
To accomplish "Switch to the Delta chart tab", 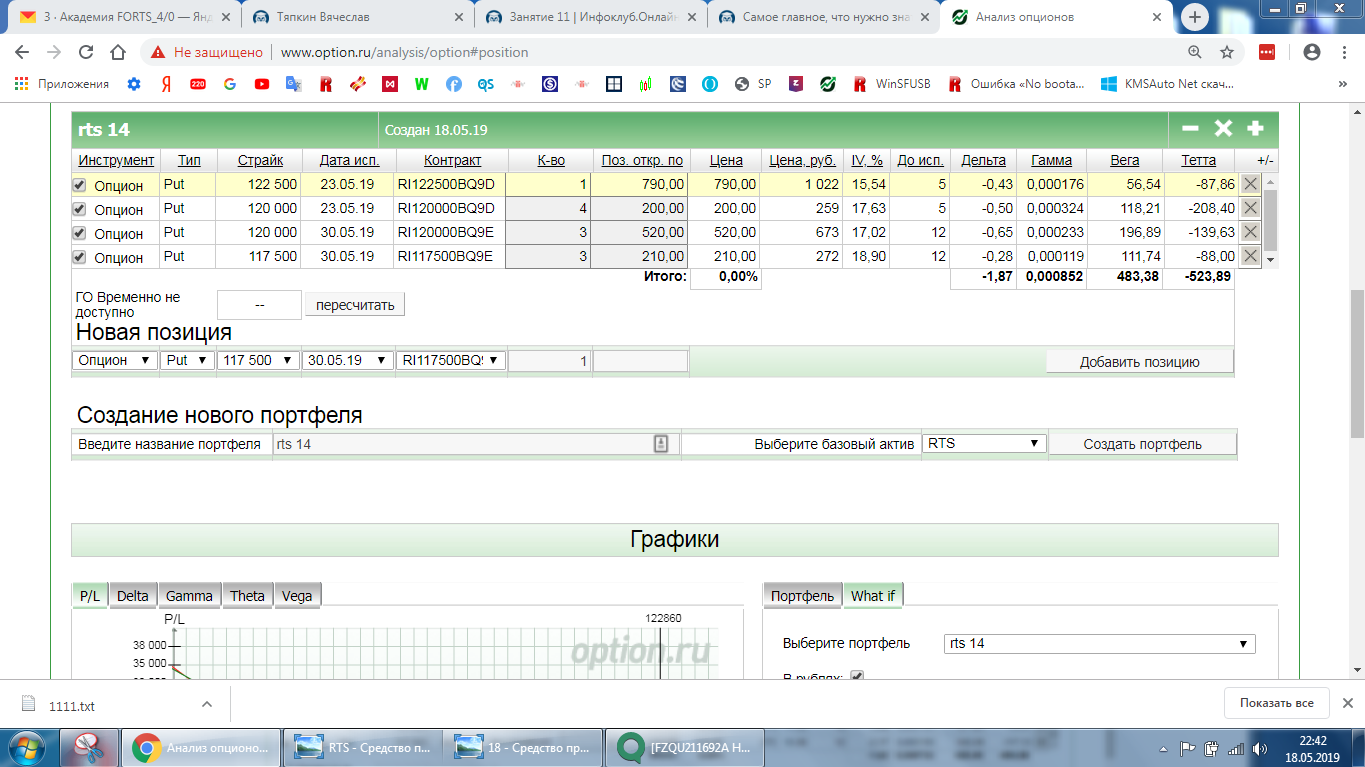I will 133,596.
